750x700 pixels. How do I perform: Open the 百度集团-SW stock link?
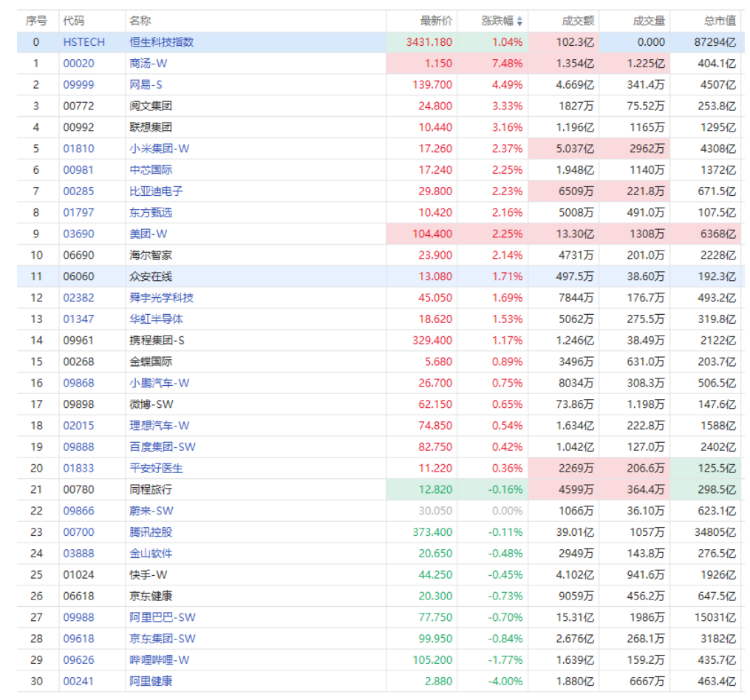[x=163, y=447]
